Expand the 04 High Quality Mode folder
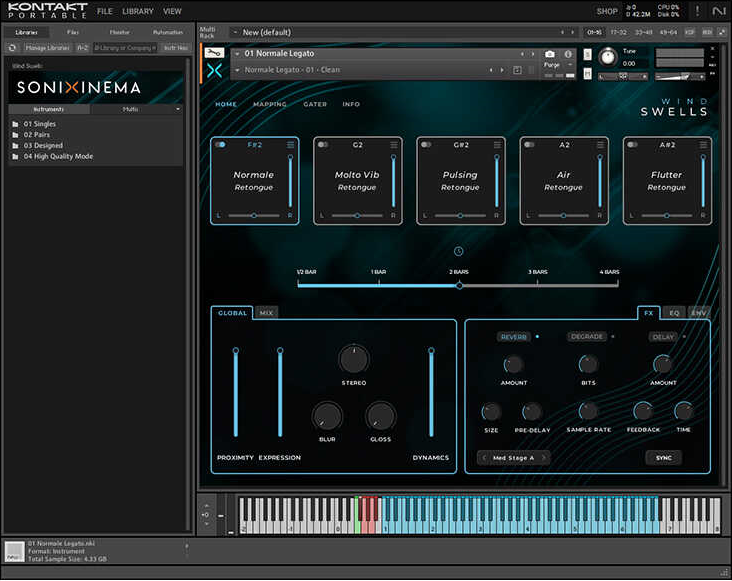This screenshot has height=581, width=732. tap(58, 156)
